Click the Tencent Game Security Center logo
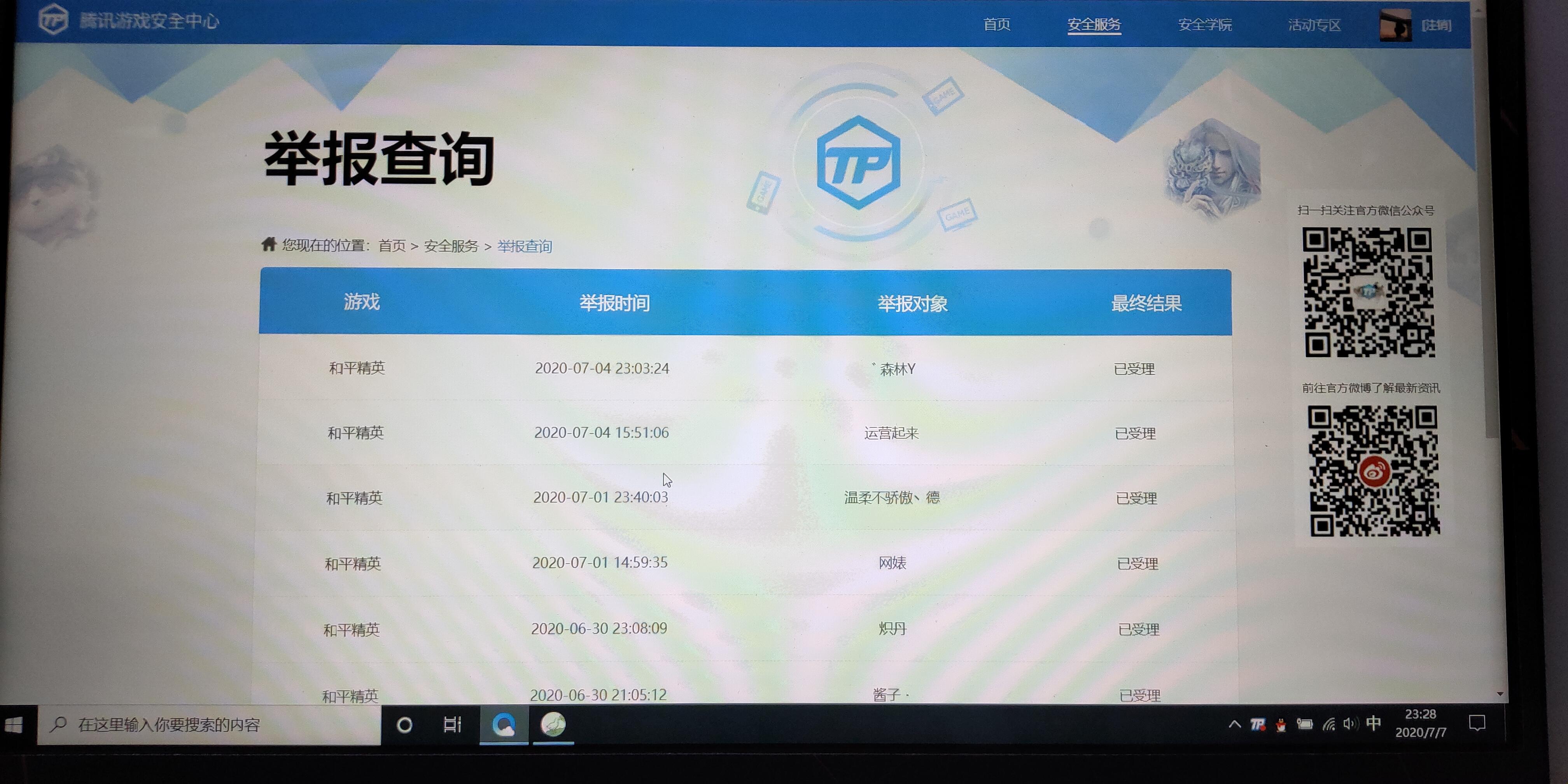 pos(128,21)
